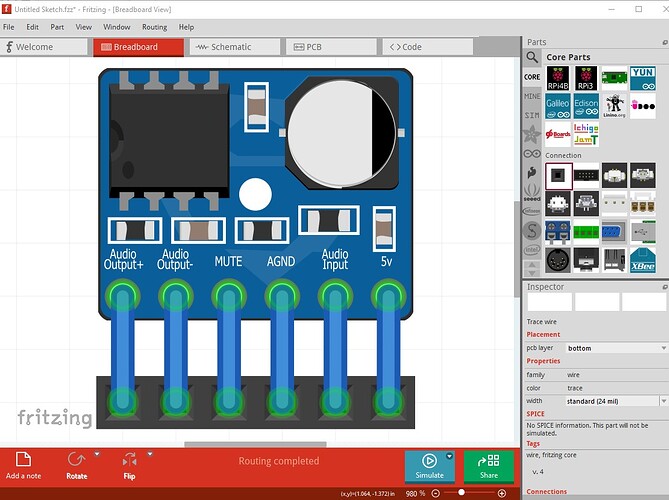Select the Raspberry Pi 4B part
The image size is (669, 500).
pyautogui.click(x=557, y=77)
